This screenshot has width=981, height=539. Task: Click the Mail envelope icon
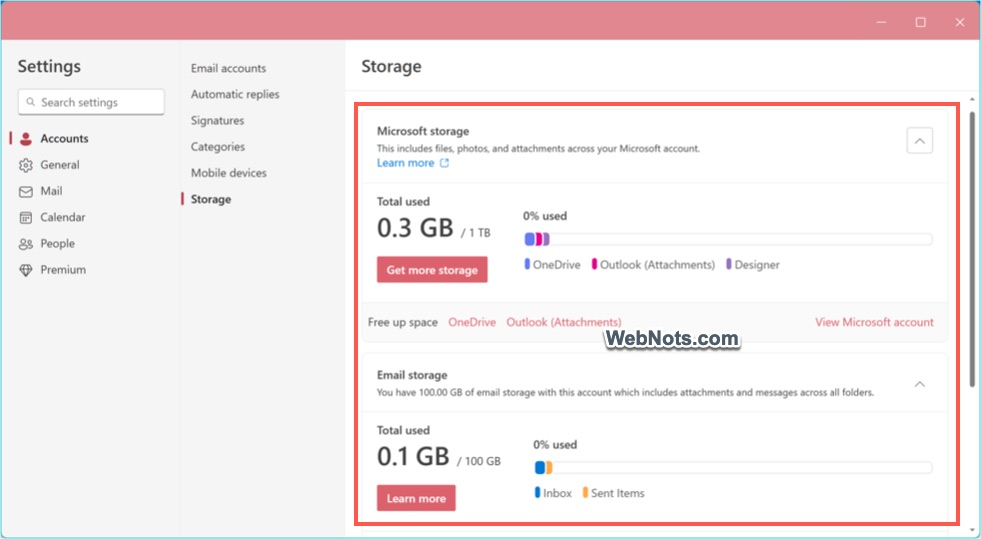[x=26, y=191]
